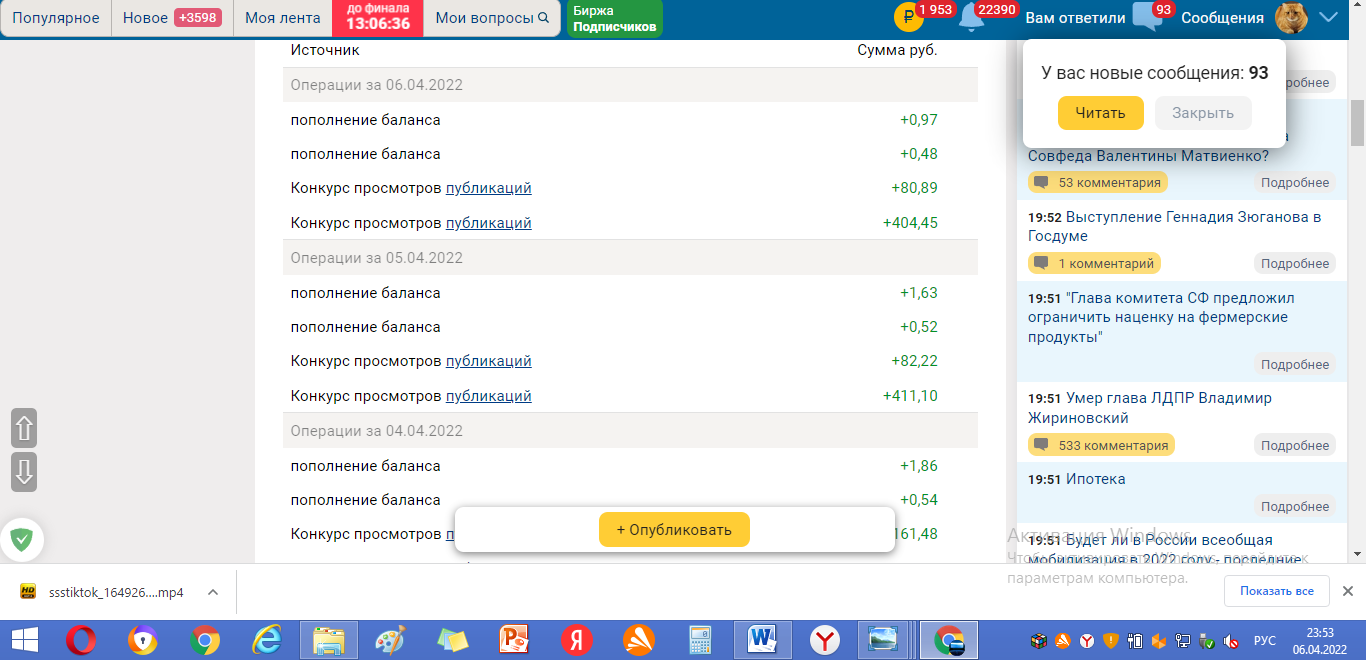
Task: Open Биржа Подписчиков green button
Action: click(x=614, y=19)
